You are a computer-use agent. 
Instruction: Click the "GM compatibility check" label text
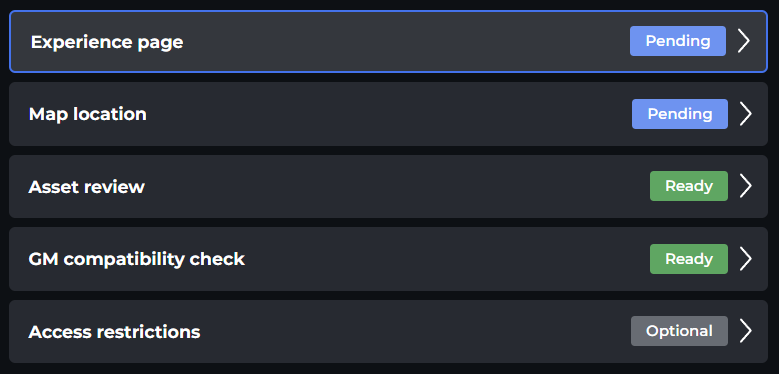[137, 259]
